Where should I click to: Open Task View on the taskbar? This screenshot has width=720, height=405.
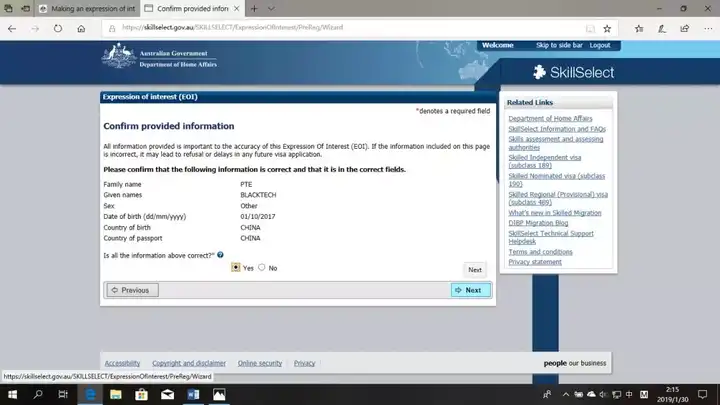(x=63, y=394)
